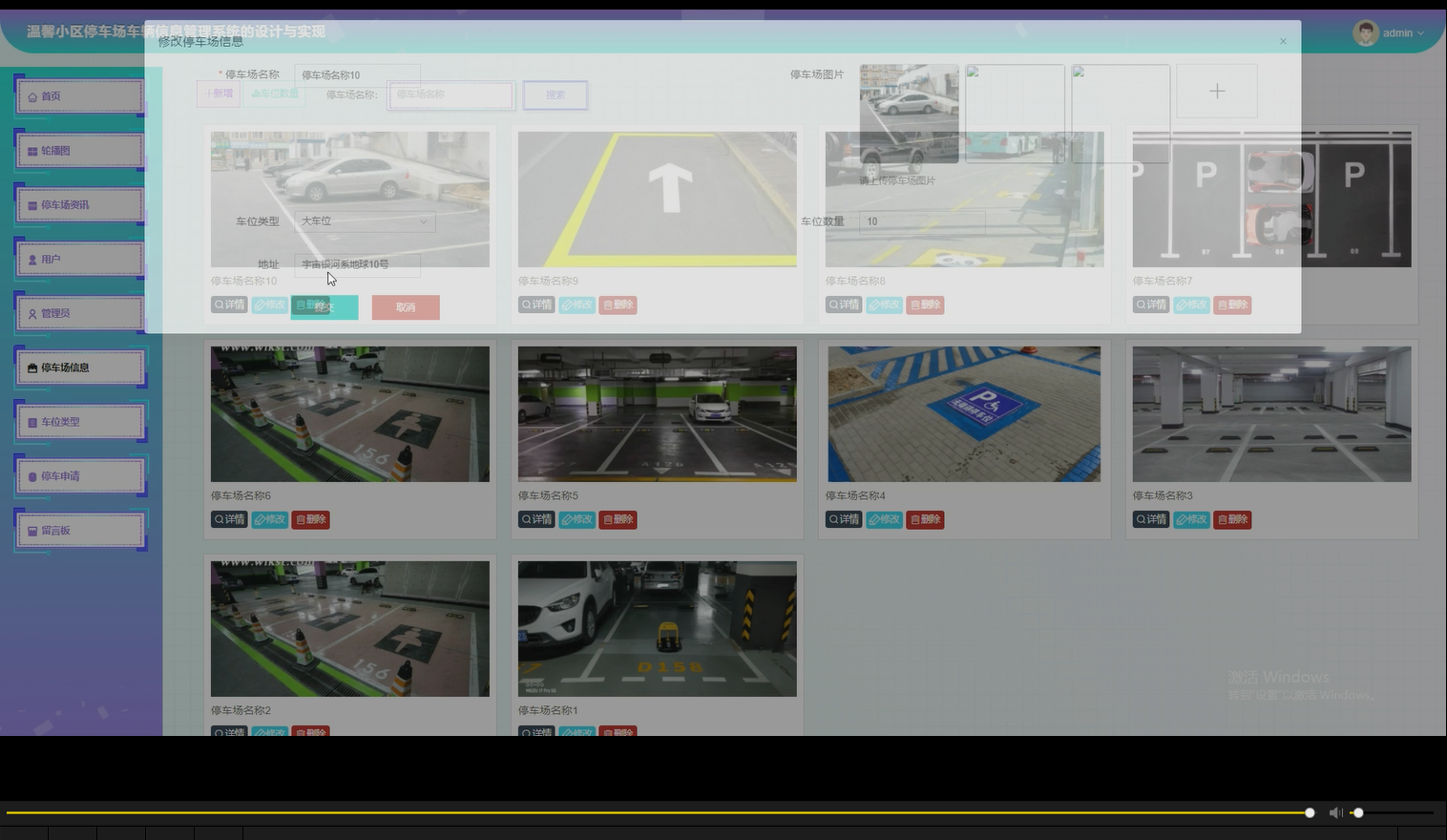The width and height of the screenshot is (1447, 840).
Task: Click the plus box to upload parking image
Action: [x=1217, y=91]
